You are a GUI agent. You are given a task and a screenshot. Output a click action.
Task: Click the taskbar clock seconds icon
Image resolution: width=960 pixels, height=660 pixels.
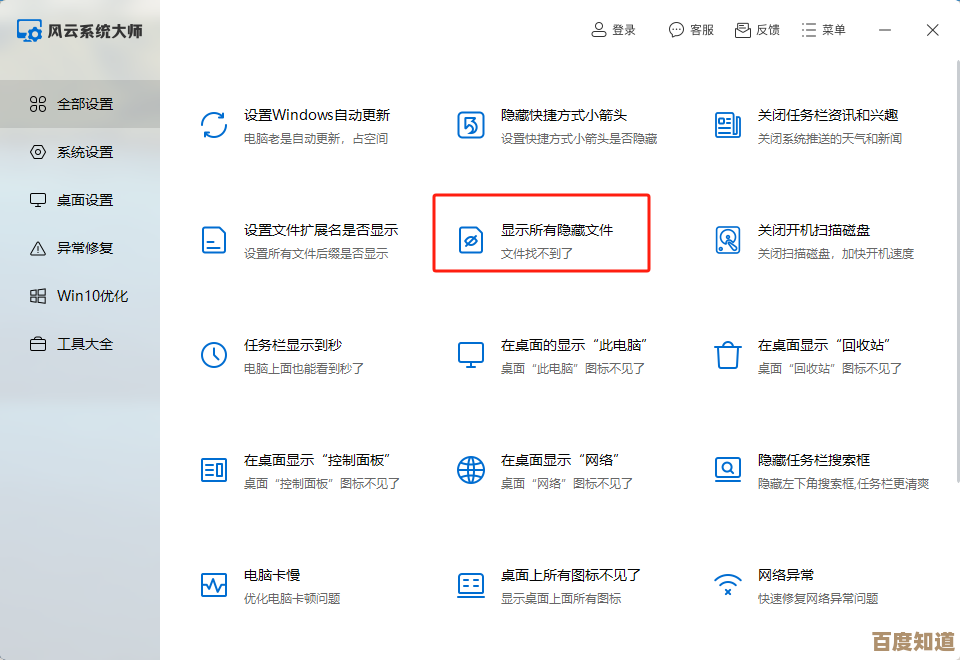[214, 354]
